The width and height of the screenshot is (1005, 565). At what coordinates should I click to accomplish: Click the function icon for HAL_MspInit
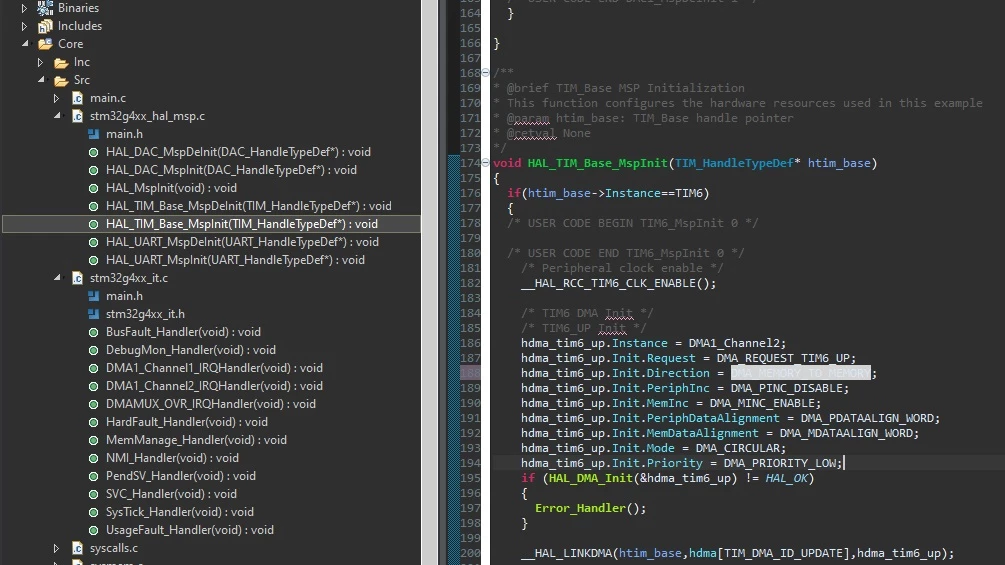[x=94, y=188]
